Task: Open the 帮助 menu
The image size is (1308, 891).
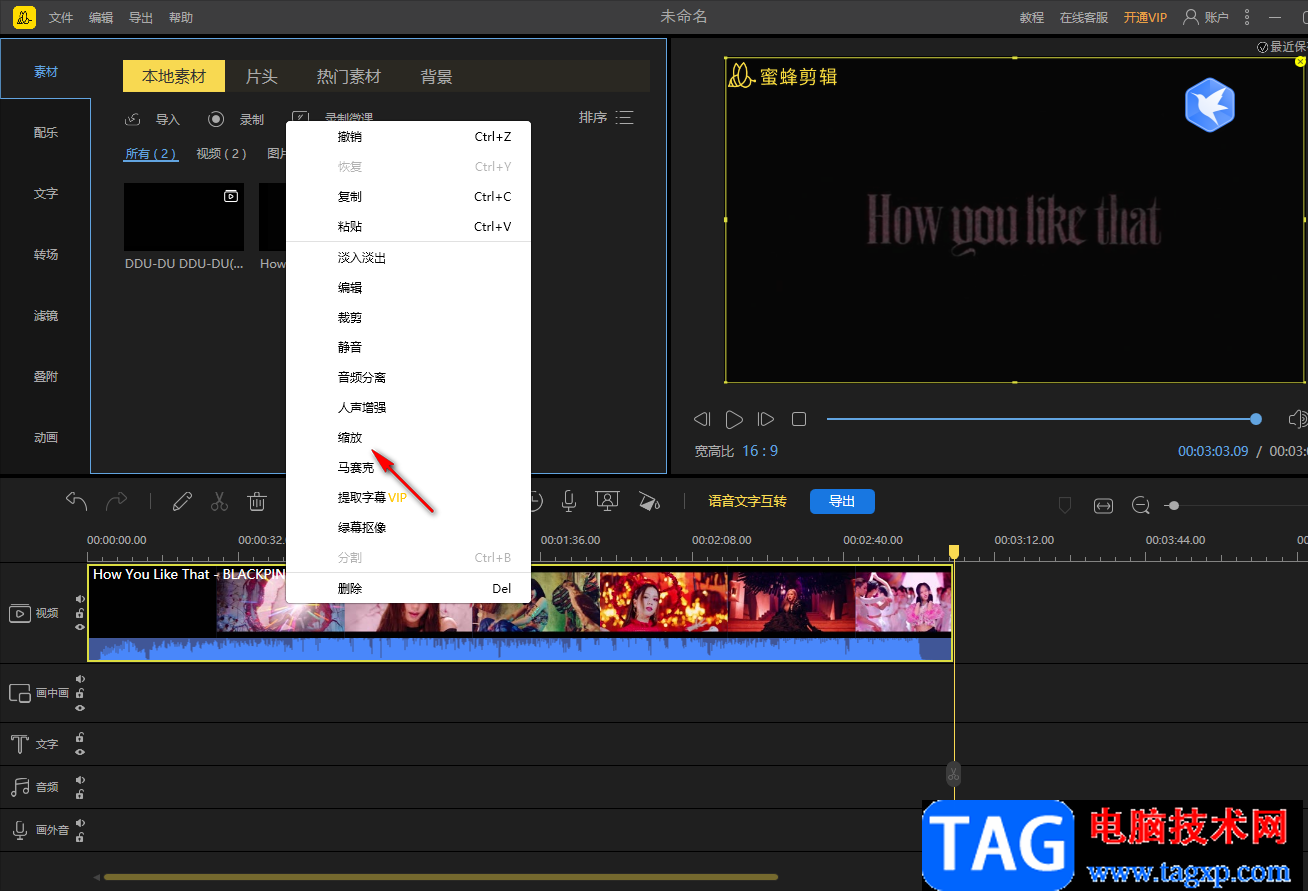Action: click(181, 18)
